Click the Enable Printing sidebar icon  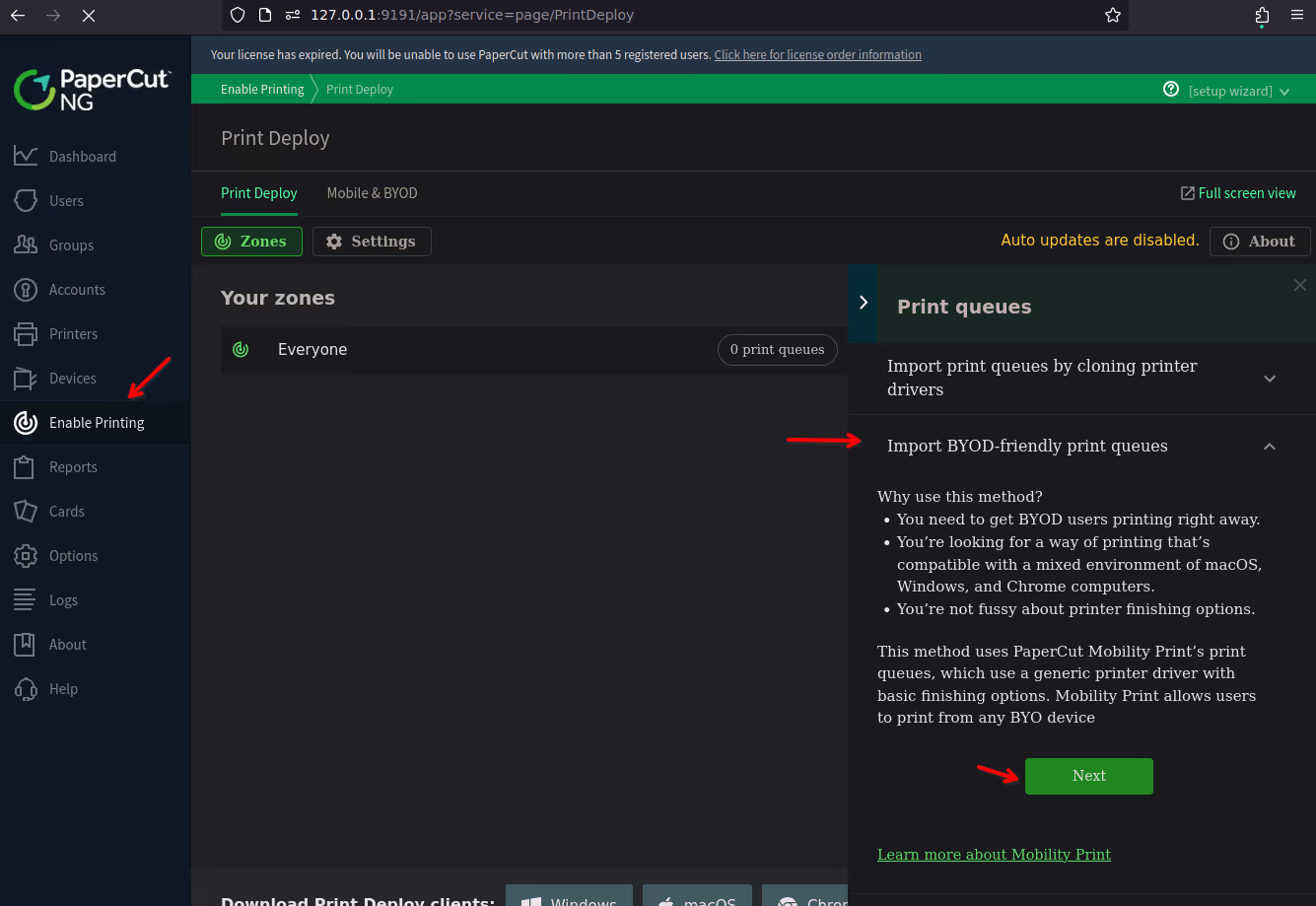click(x=26, y=422)
